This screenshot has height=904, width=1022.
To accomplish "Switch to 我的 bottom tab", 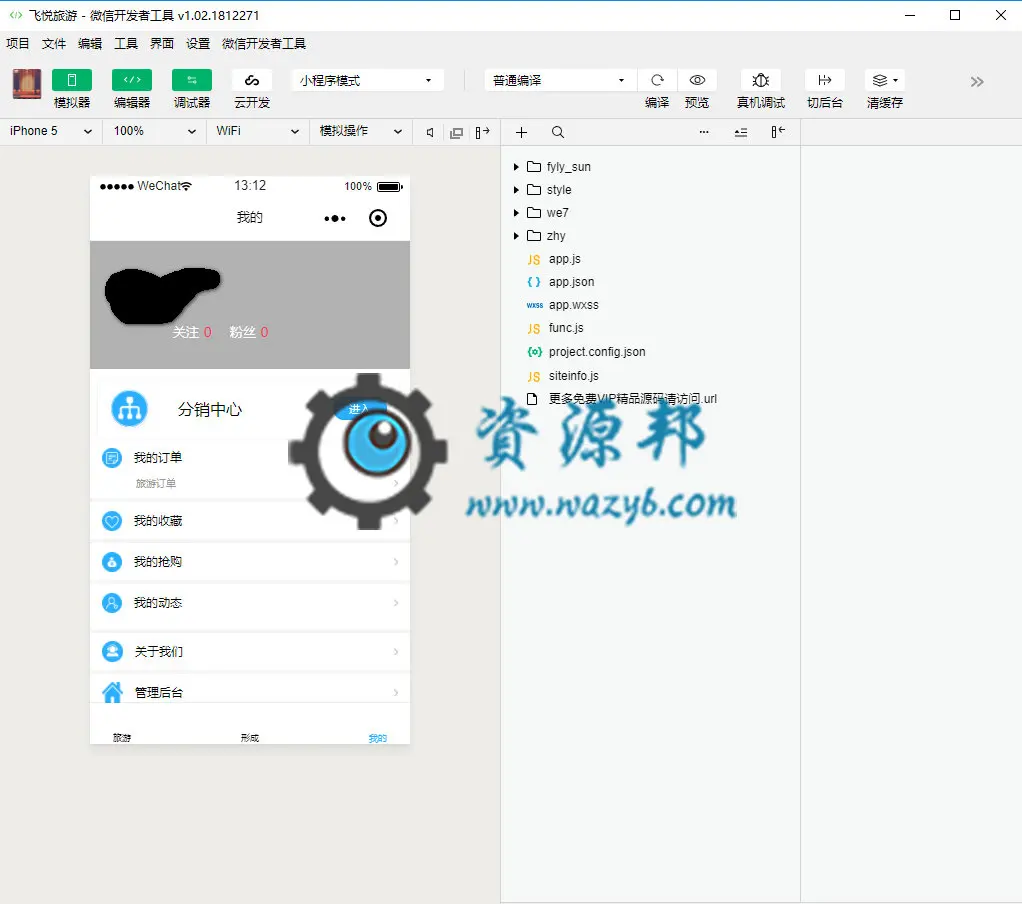I will [x=377, y=737].
